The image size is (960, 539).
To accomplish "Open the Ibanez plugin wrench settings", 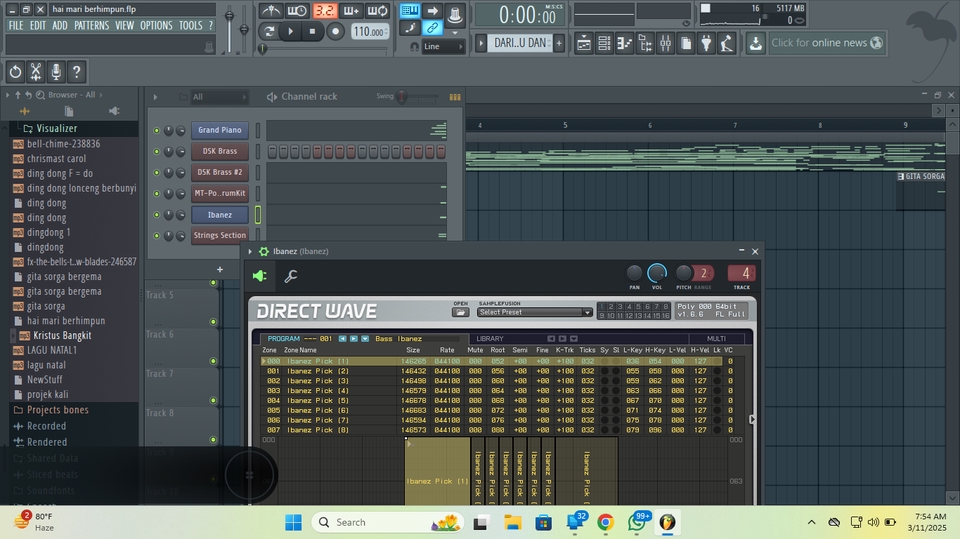I will [291, 276].
